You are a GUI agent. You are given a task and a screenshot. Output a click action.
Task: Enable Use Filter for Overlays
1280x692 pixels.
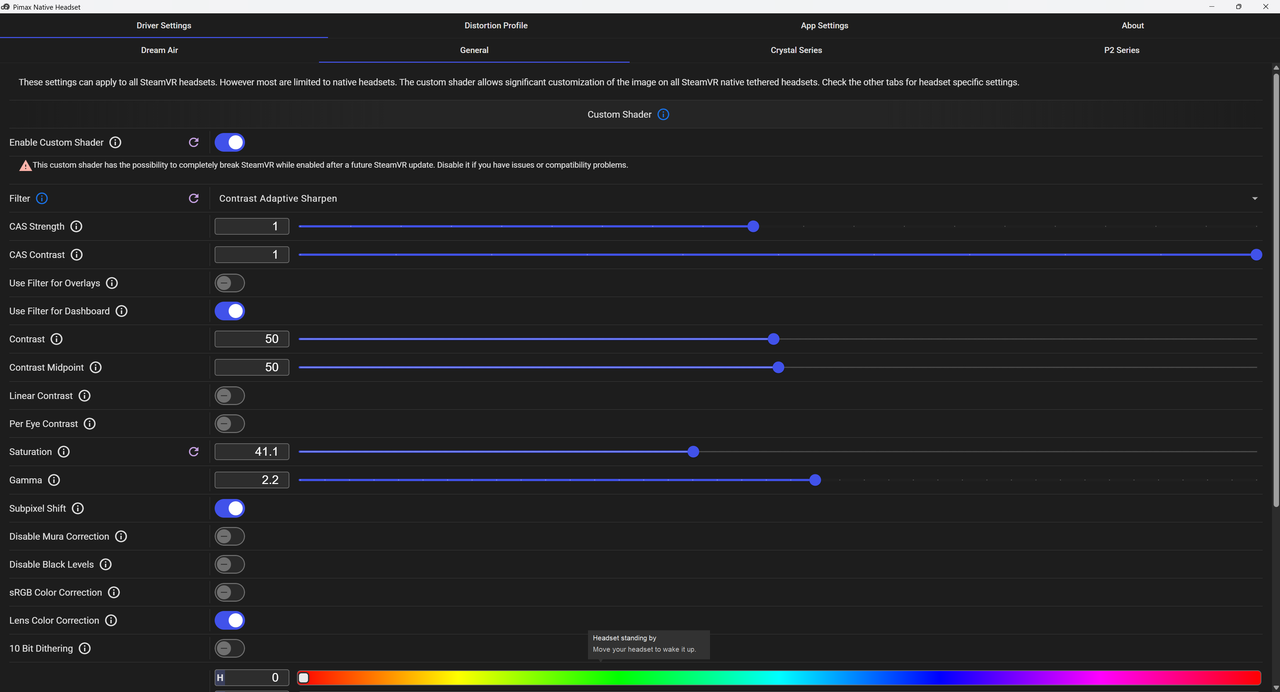(x=230, y=283)
